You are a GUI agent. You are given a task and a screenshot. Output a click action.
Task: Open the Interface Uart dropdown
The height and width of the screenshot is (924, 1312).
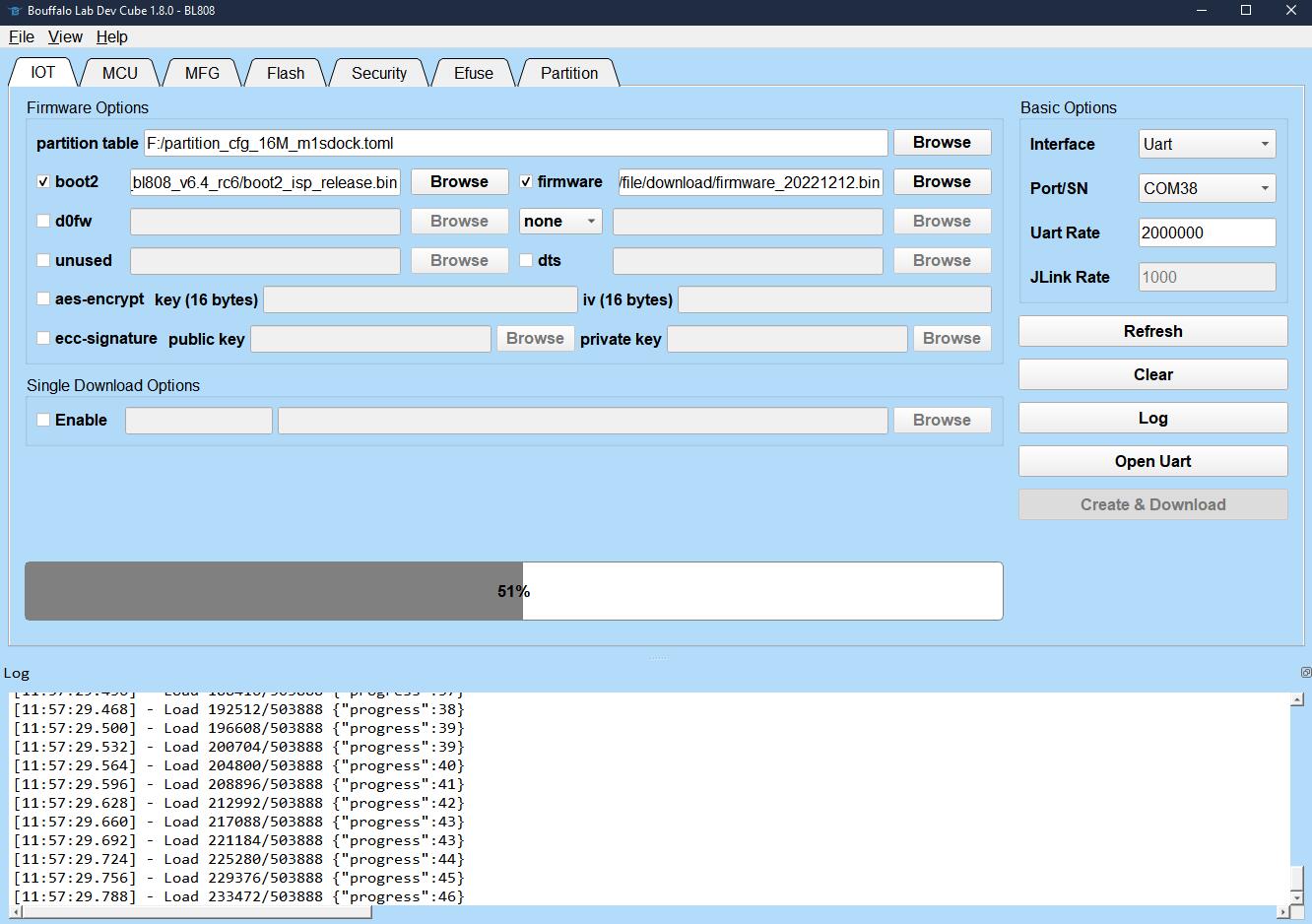[x=1207, y=144]
